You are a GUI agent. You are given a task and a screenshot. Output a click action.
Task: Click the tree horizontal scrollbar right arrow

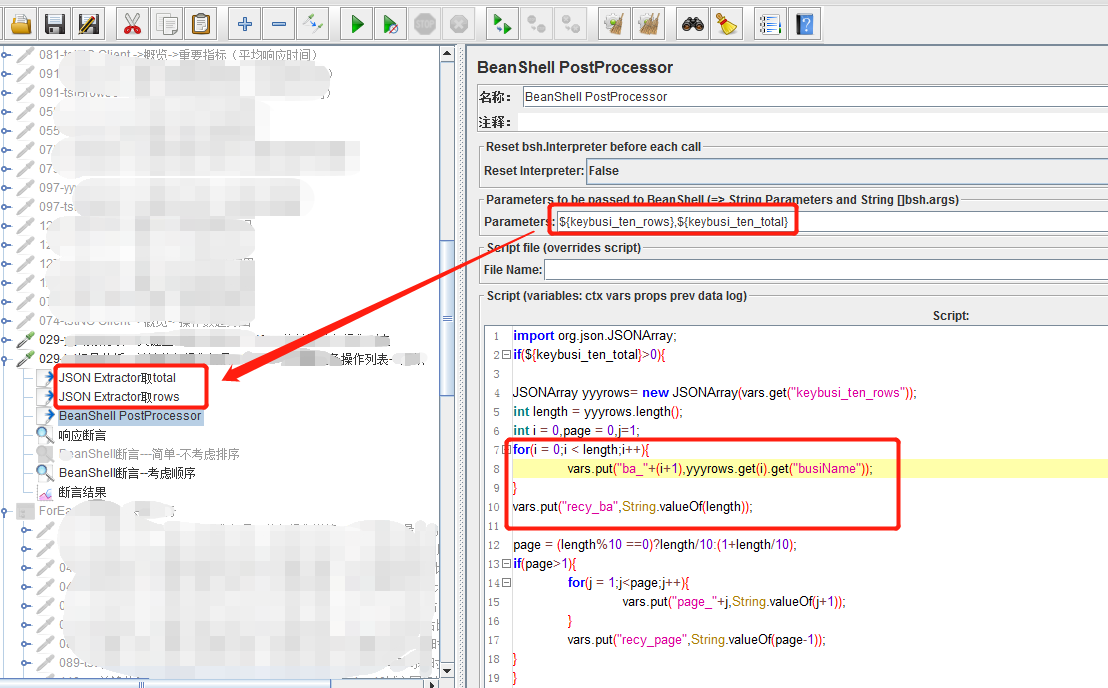pos(432,684)
